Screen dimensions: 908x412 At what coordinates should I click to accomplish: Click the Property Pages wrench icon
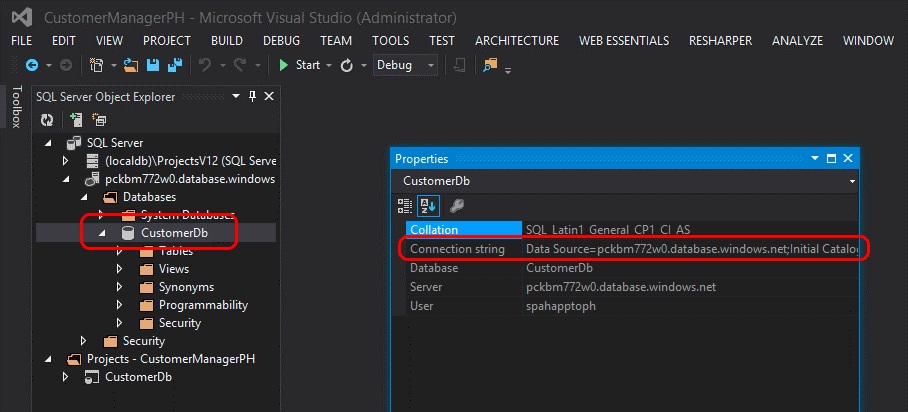(457, 206)
